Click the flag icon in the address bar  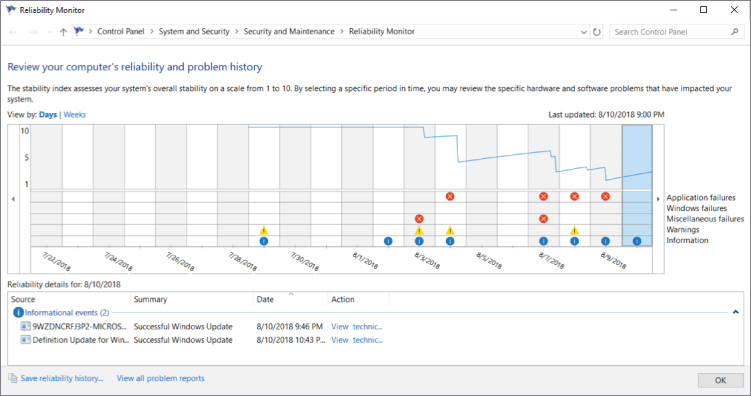(79, 32)
